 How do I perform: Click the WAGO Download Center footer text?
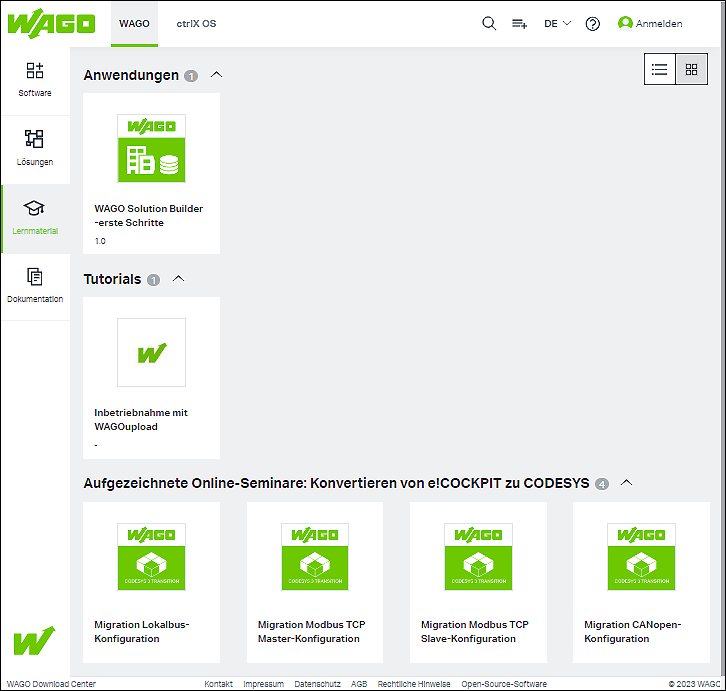click(51, 684)
